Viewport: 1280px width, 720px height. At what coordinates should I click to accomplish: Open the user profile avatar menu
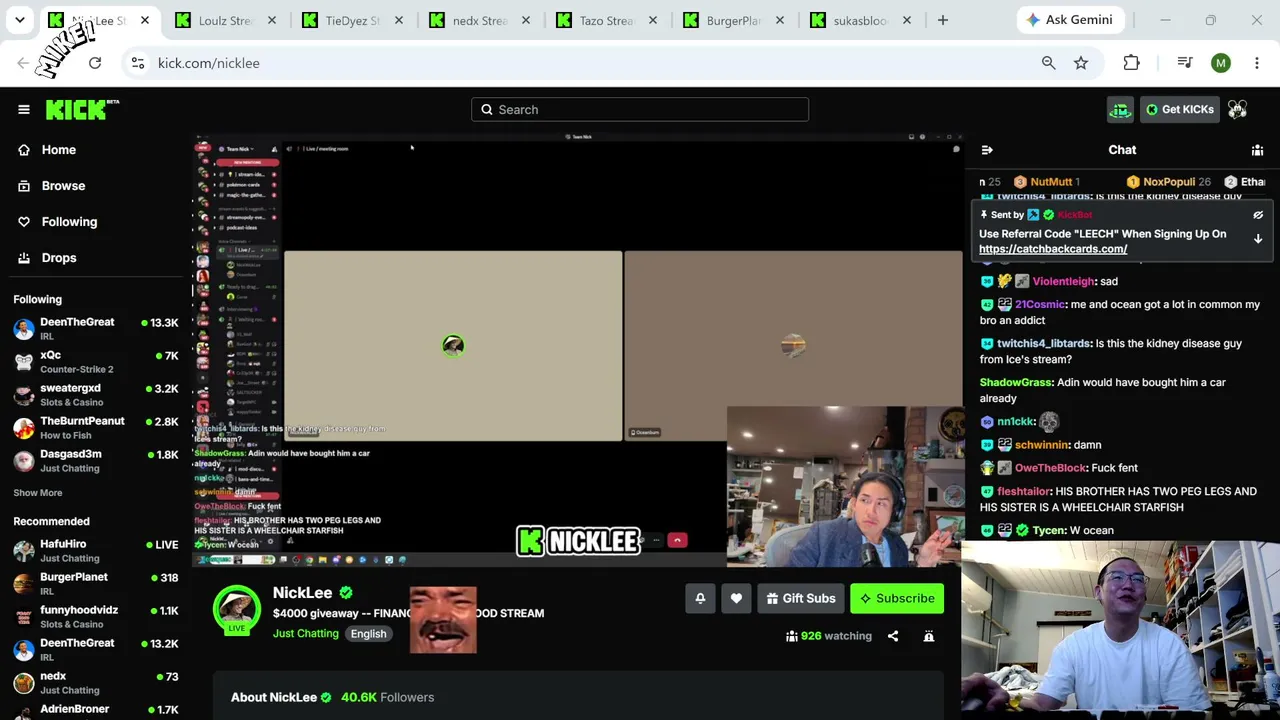(1238, 110)
